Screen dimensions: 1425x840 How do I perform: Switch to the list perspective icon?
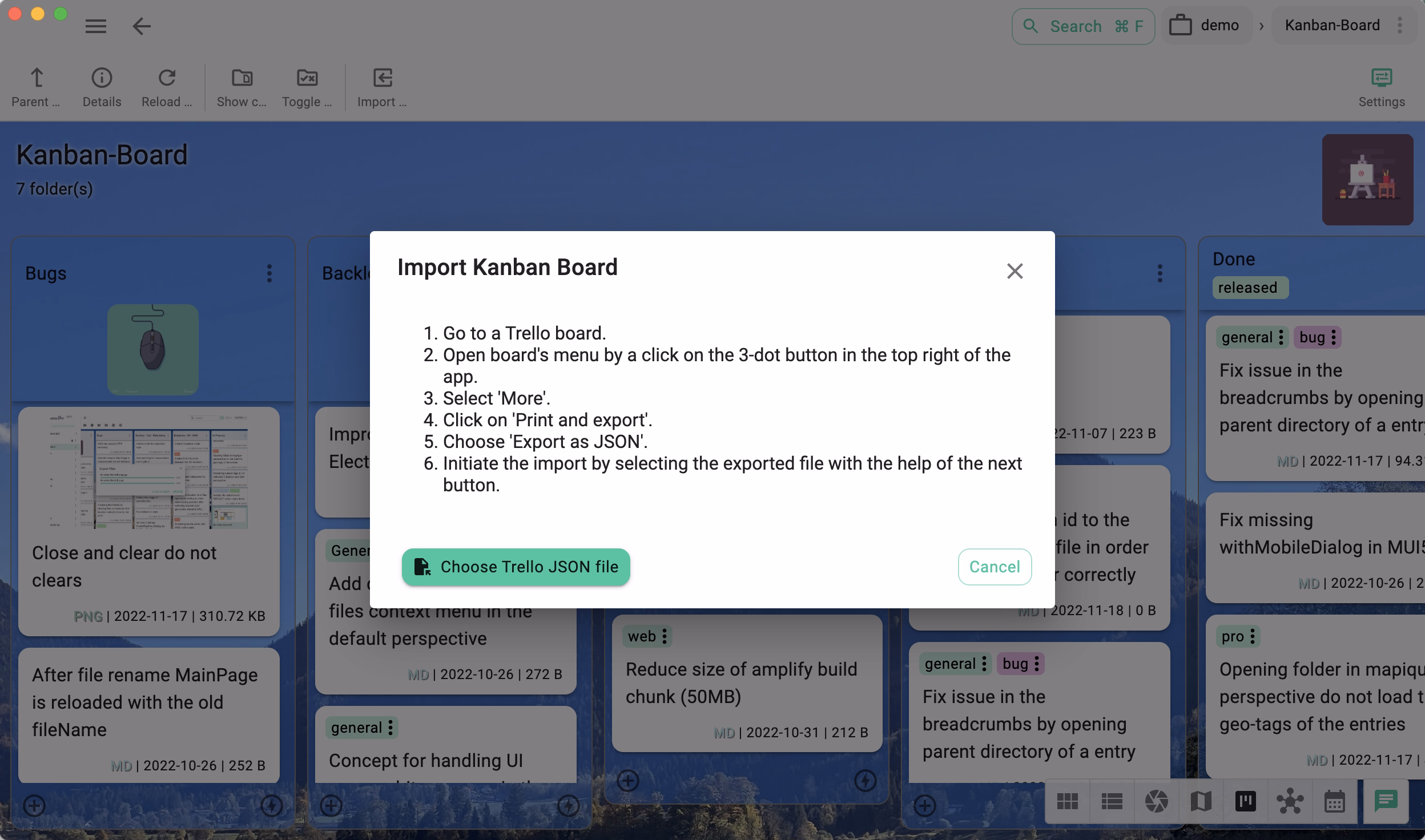pos(1111,801)
